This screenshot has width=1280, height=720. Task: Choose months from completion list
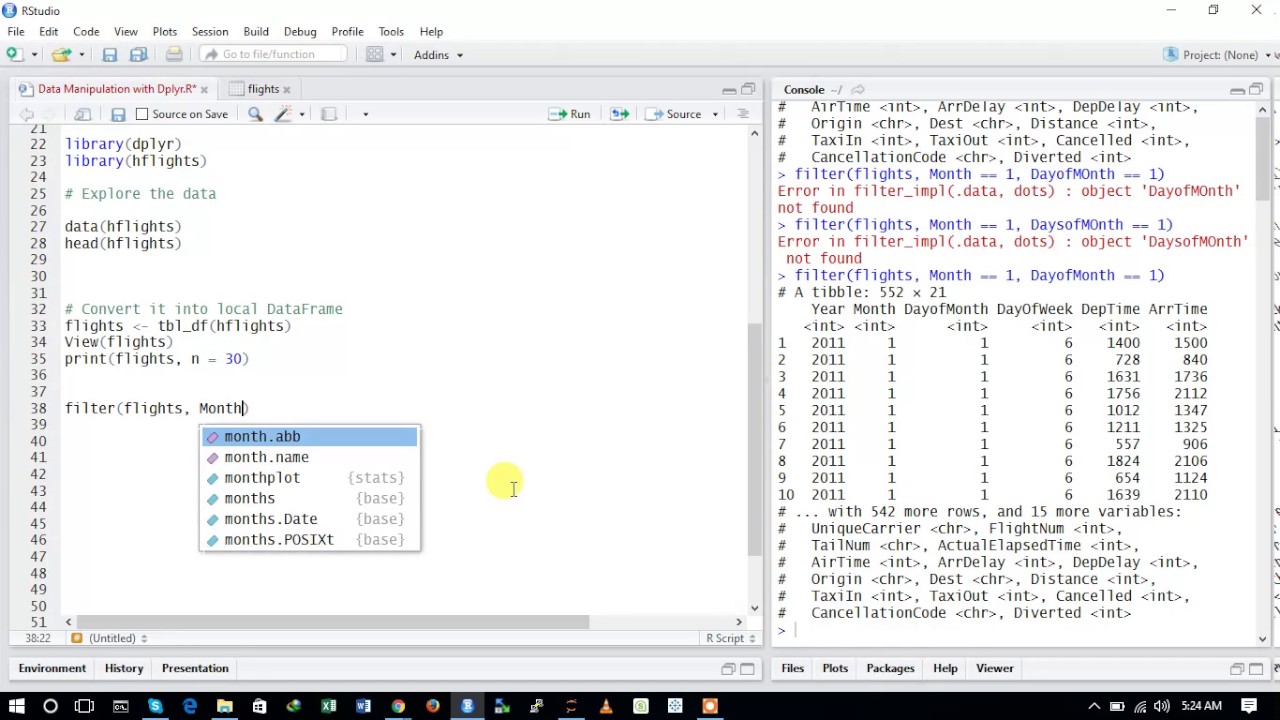pyautogui.click(x=310, y=498)
